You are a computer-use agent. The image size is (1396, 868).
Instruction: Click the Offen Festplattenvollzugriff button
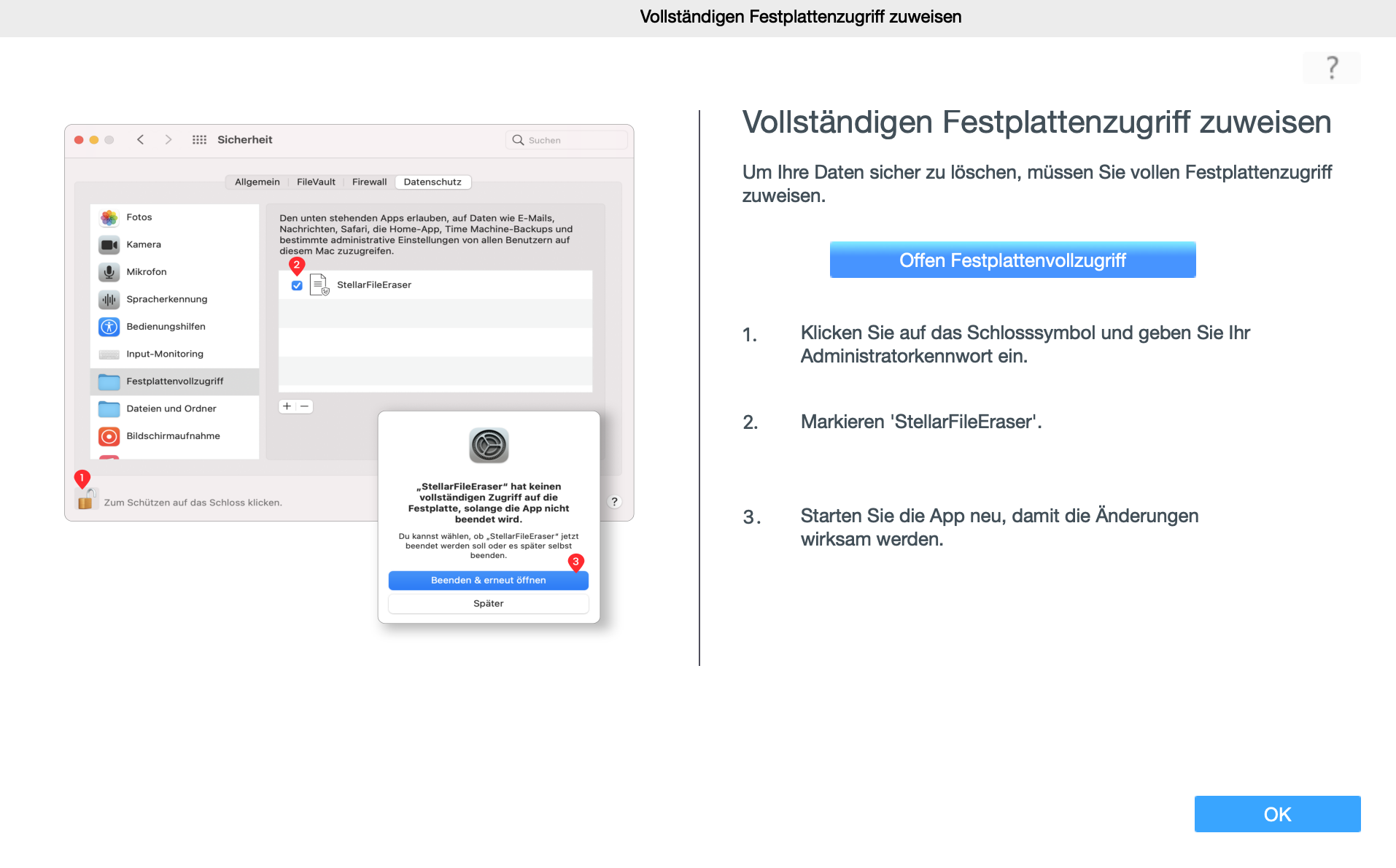click(x=1012, y=260)
